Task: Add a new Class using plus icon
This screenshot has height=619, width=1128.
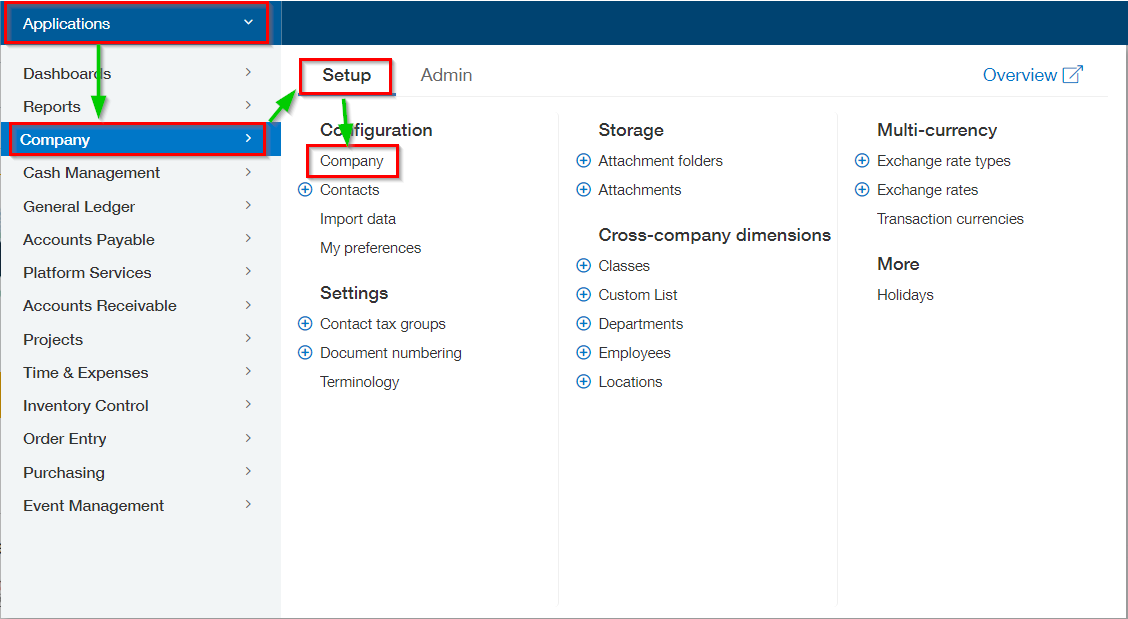Action: coord(583,266)
